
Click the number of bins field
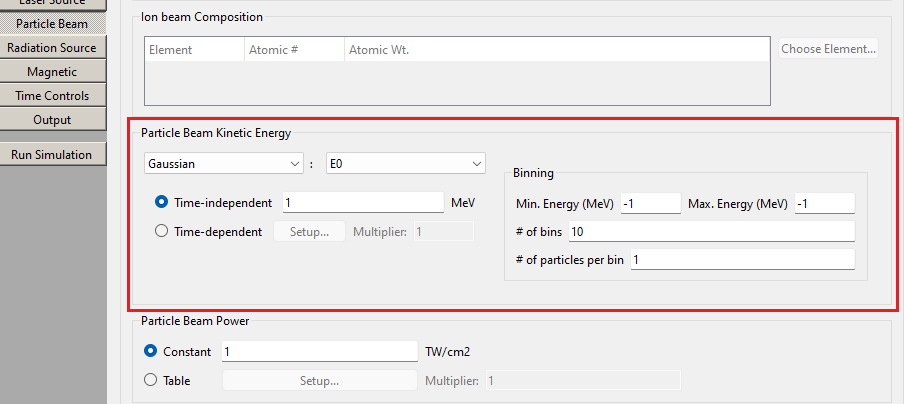[x=710, y=232]
